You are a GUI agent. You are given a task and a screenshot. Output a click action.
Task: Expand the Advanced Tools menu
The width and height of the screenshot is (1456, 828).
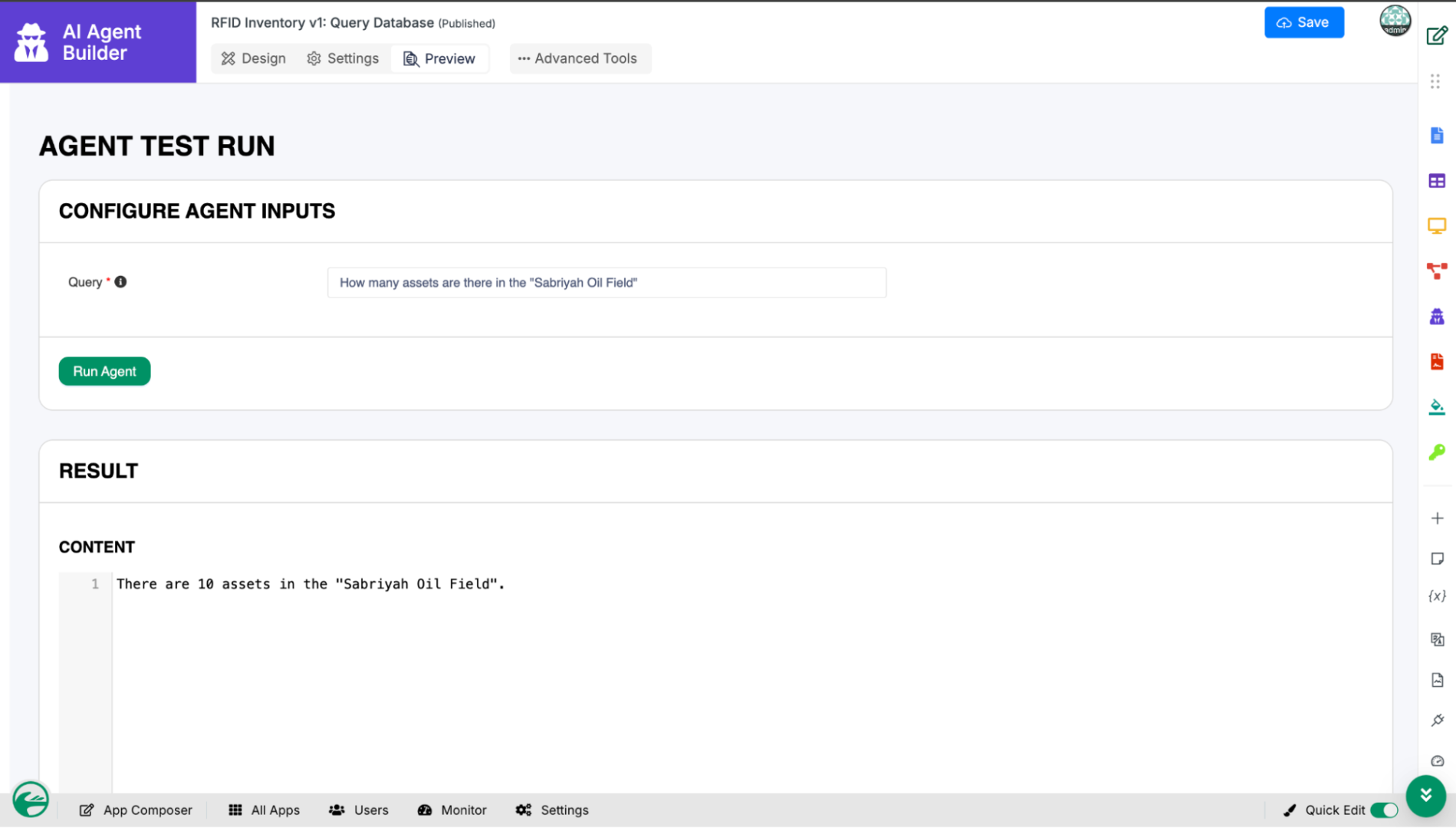click(580, 59)
